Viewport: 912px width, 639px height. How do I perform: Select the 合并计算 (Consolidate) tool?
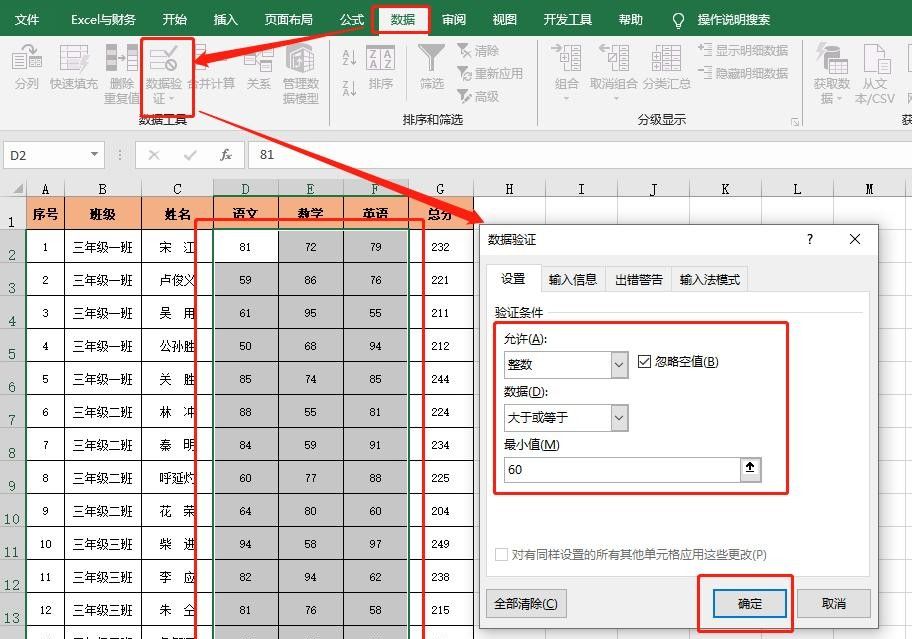coord(210,67)
